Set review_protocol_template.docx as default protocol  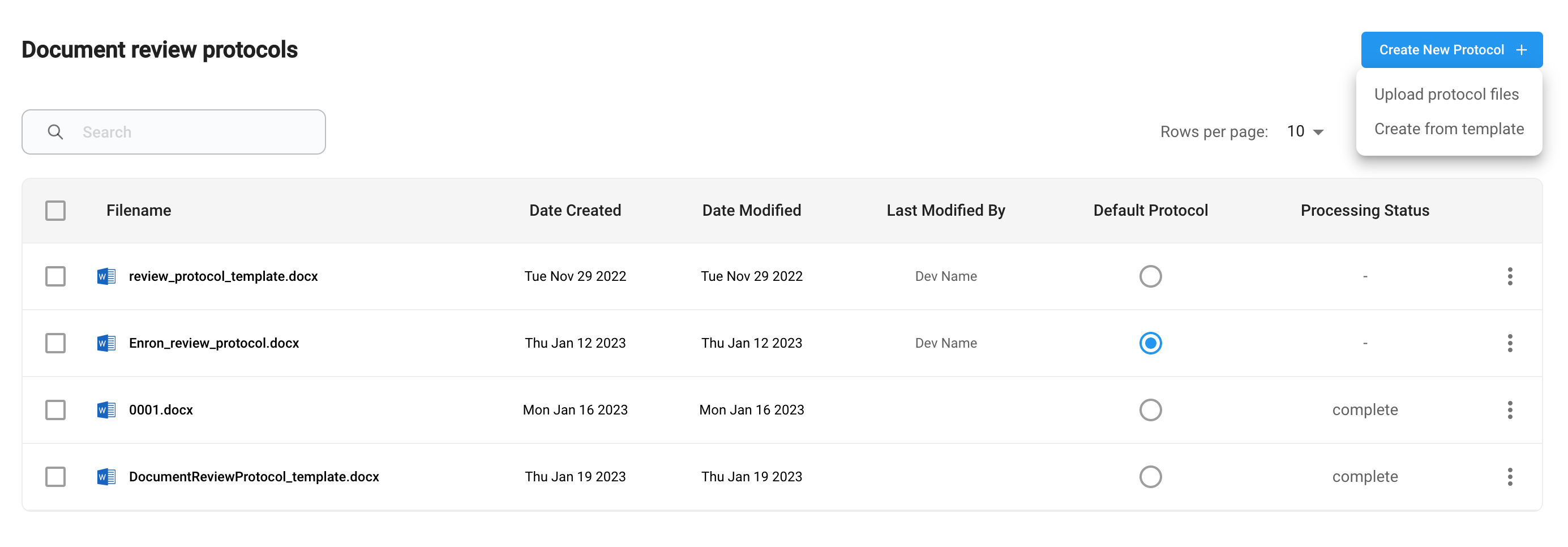(1150, 276)
